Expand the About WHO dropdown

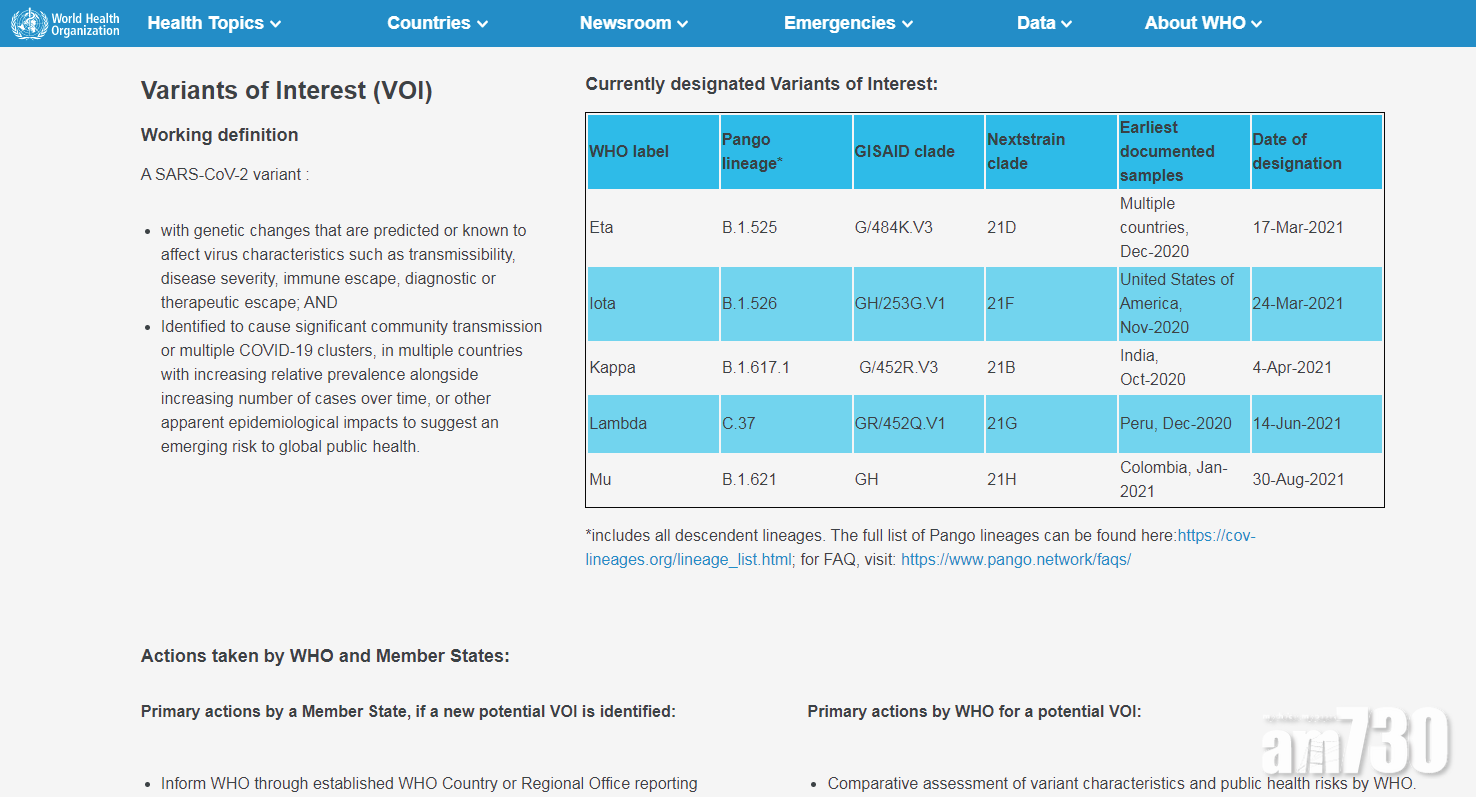[1203, 23]
